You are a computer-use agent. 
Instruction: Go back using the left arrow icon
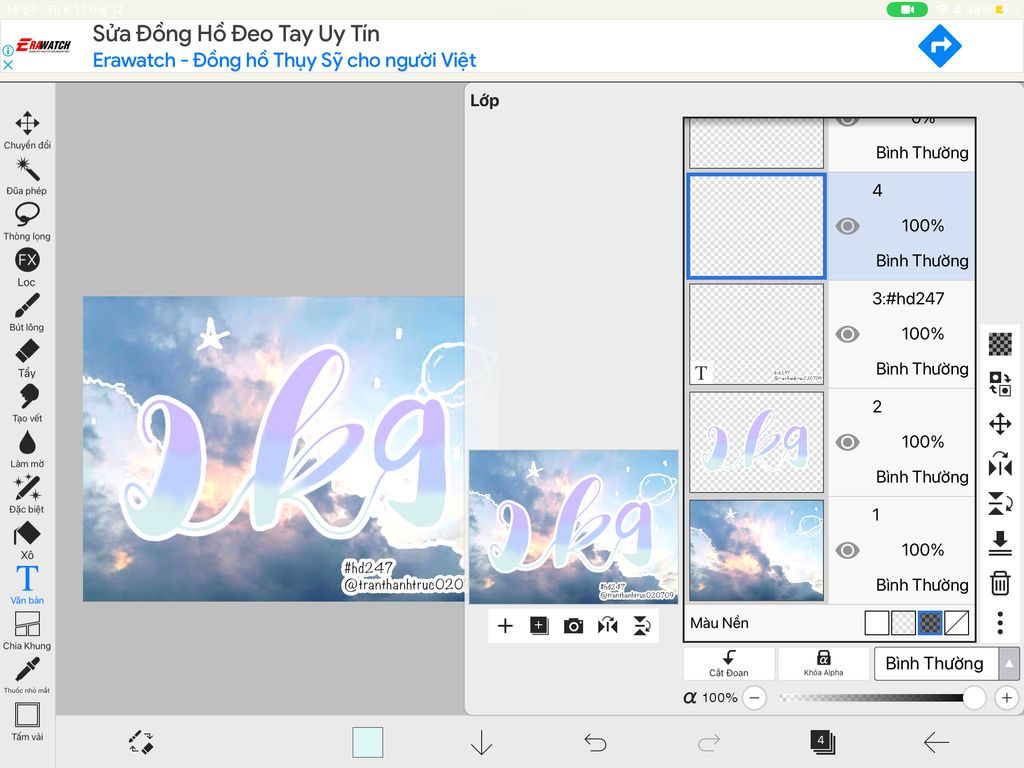click(936, 743)
